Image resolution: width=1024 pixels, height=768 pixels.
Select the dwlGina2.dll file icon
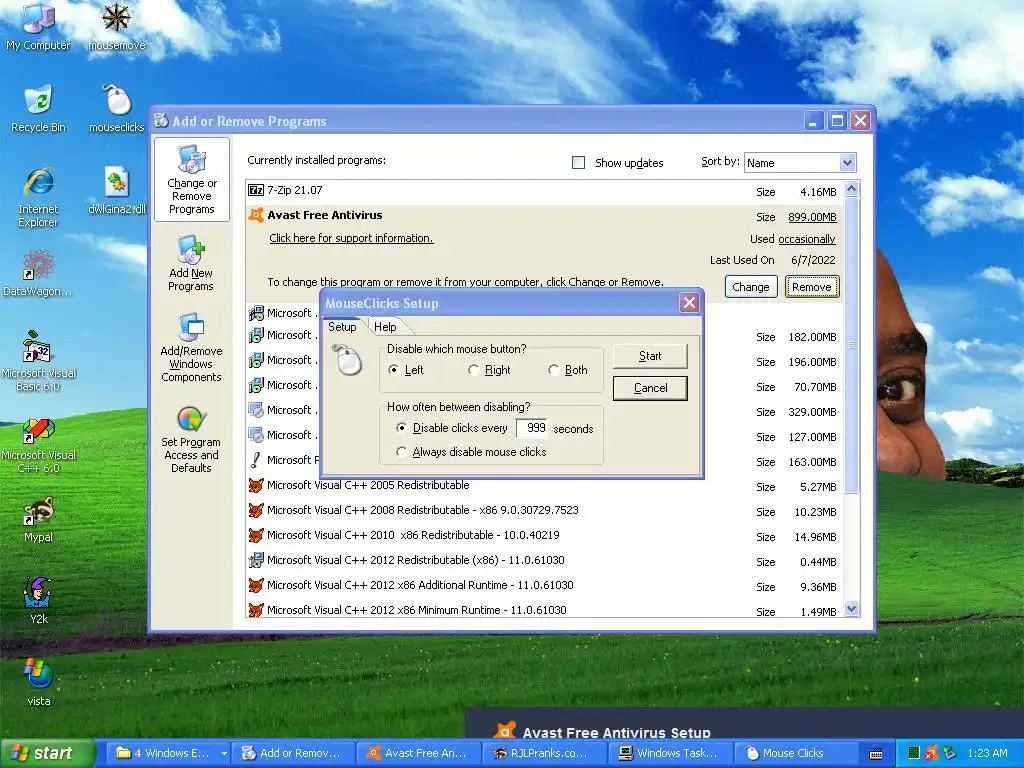(x=116, y=191)
